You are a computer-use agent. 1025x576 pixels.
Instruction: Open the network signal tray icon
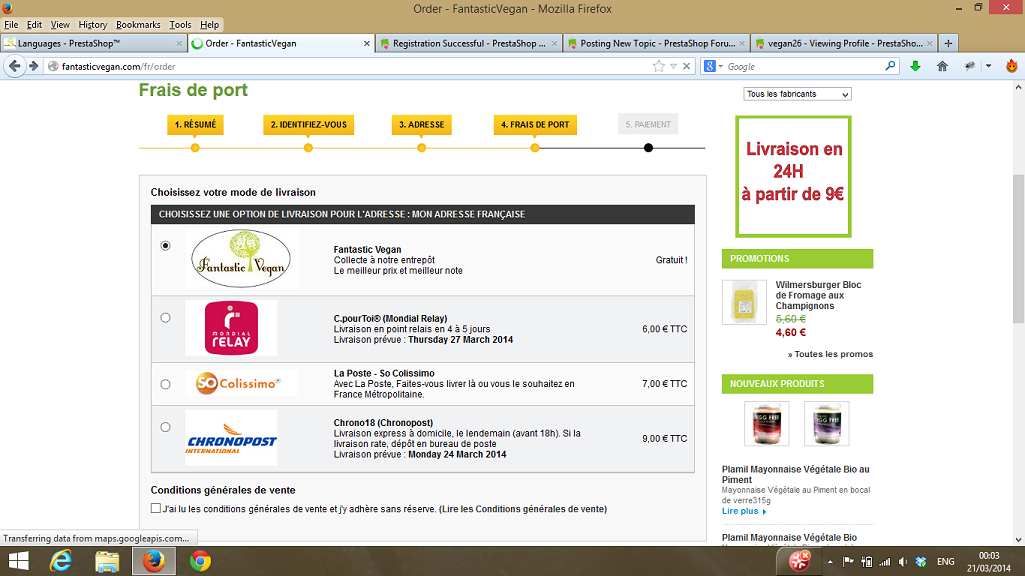(x=884, y=562)
